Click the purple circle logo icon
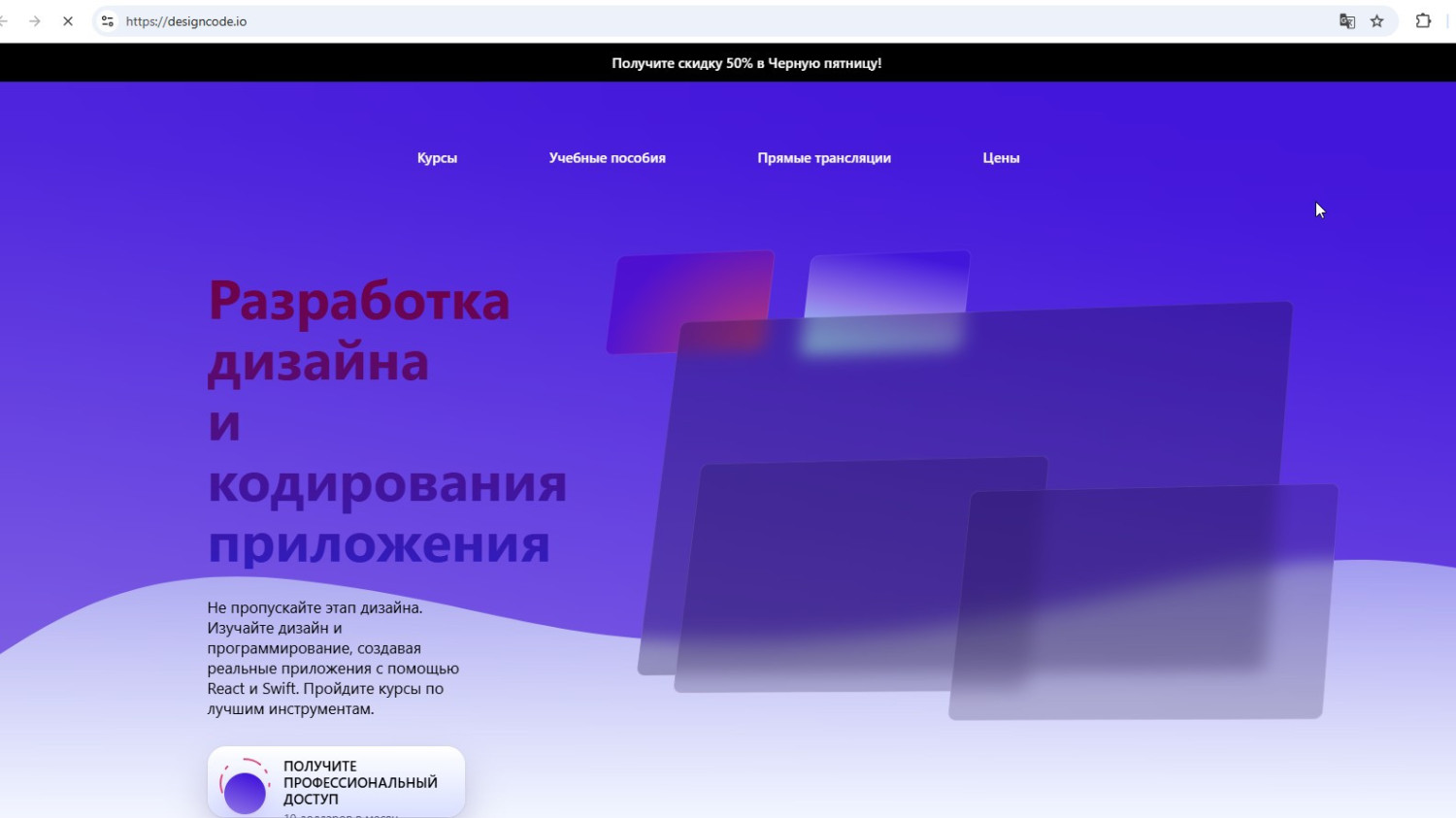 point(245,790)
